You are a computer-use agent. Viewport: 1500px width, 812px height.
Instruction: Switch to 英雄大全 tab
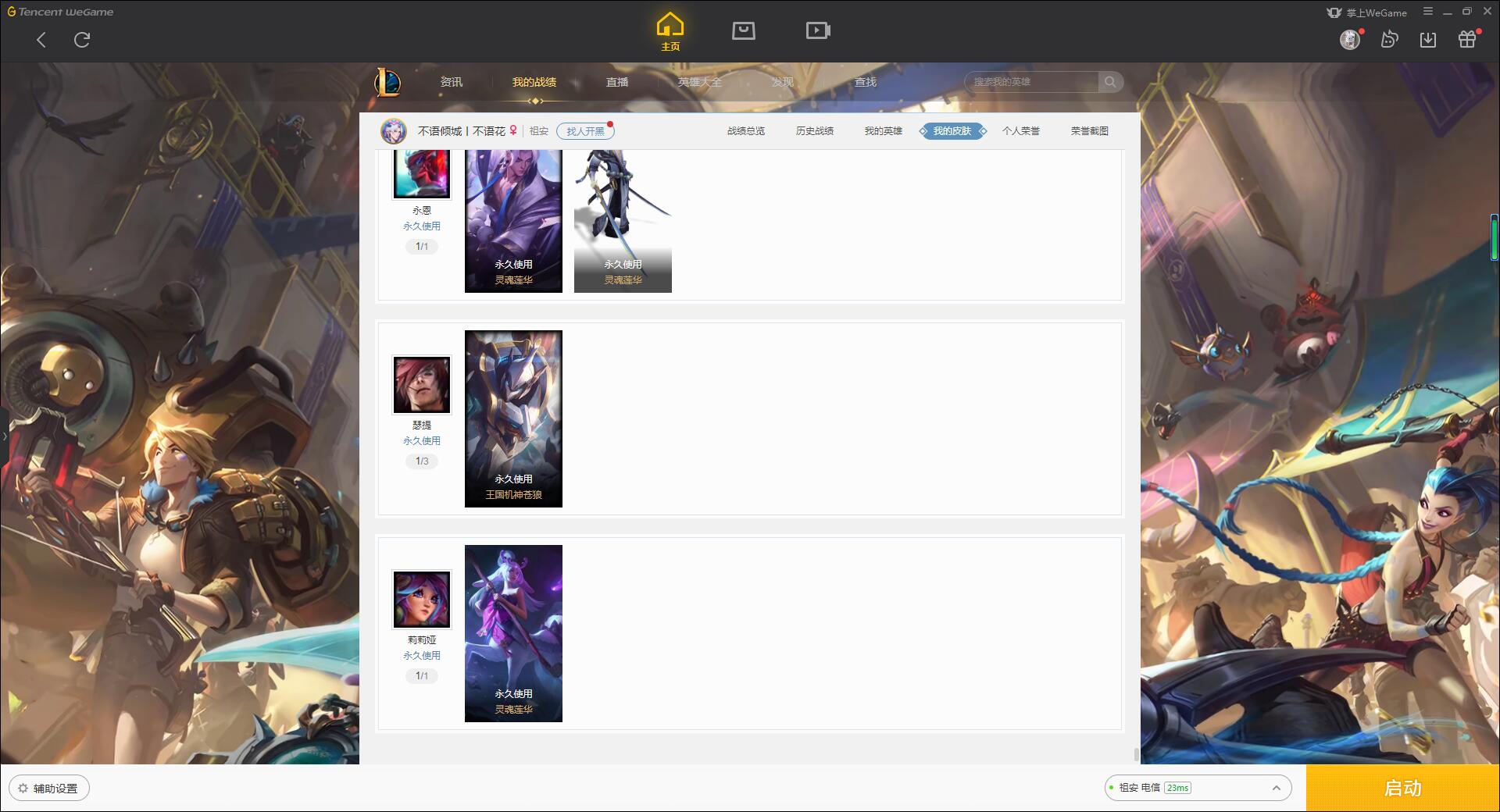pyautogui.click(x=700, y=82)
